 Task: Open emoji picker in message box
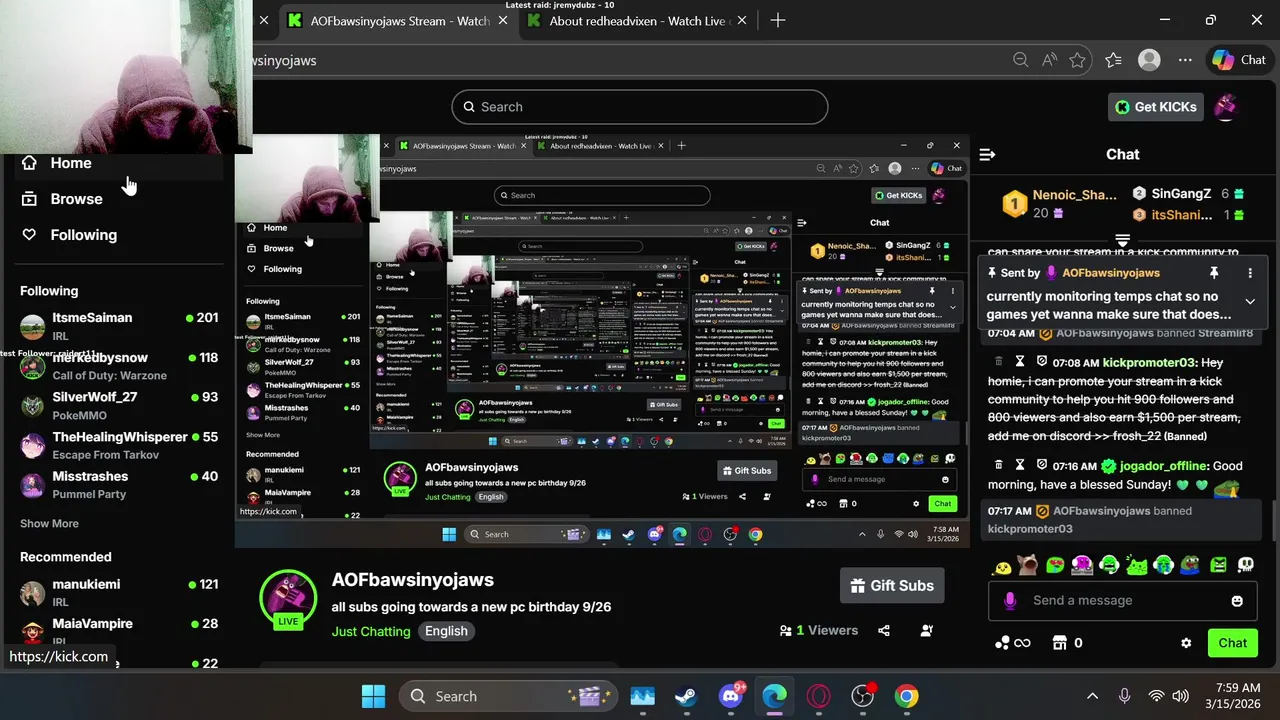click(x=1237, y=601)
